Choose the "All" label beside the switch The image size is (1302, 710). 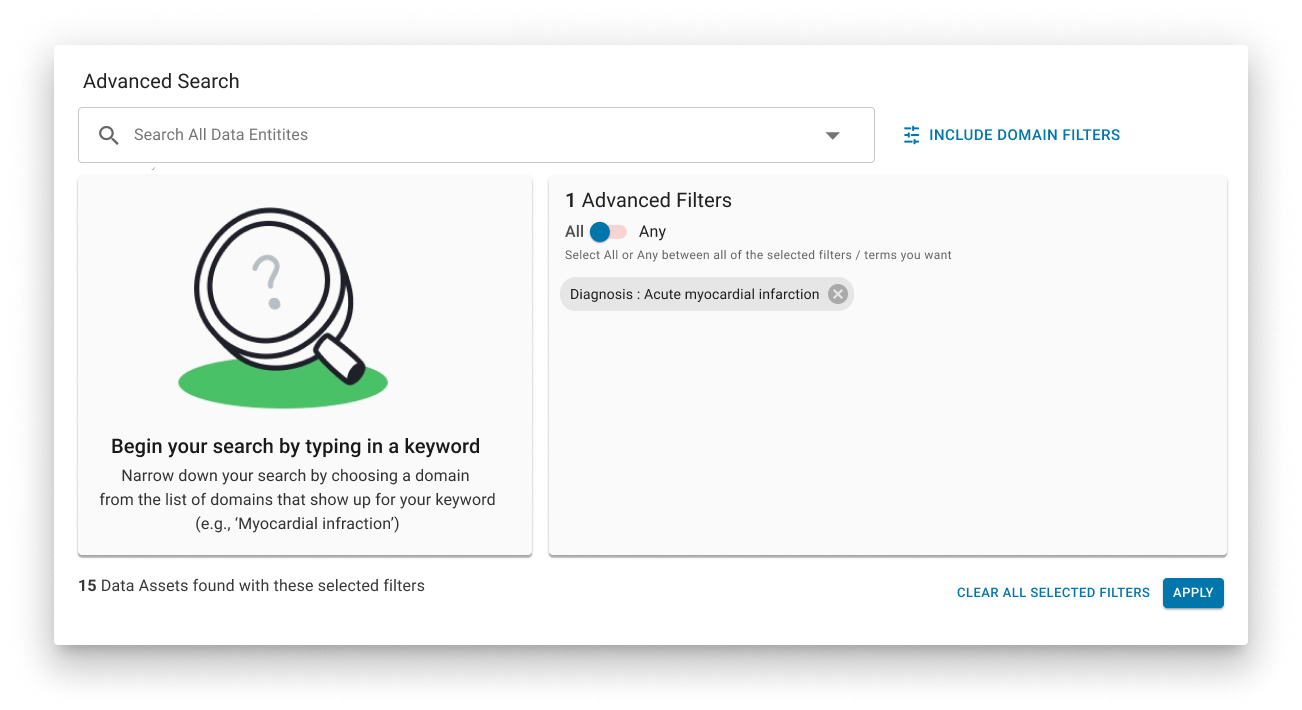(574, 232)
